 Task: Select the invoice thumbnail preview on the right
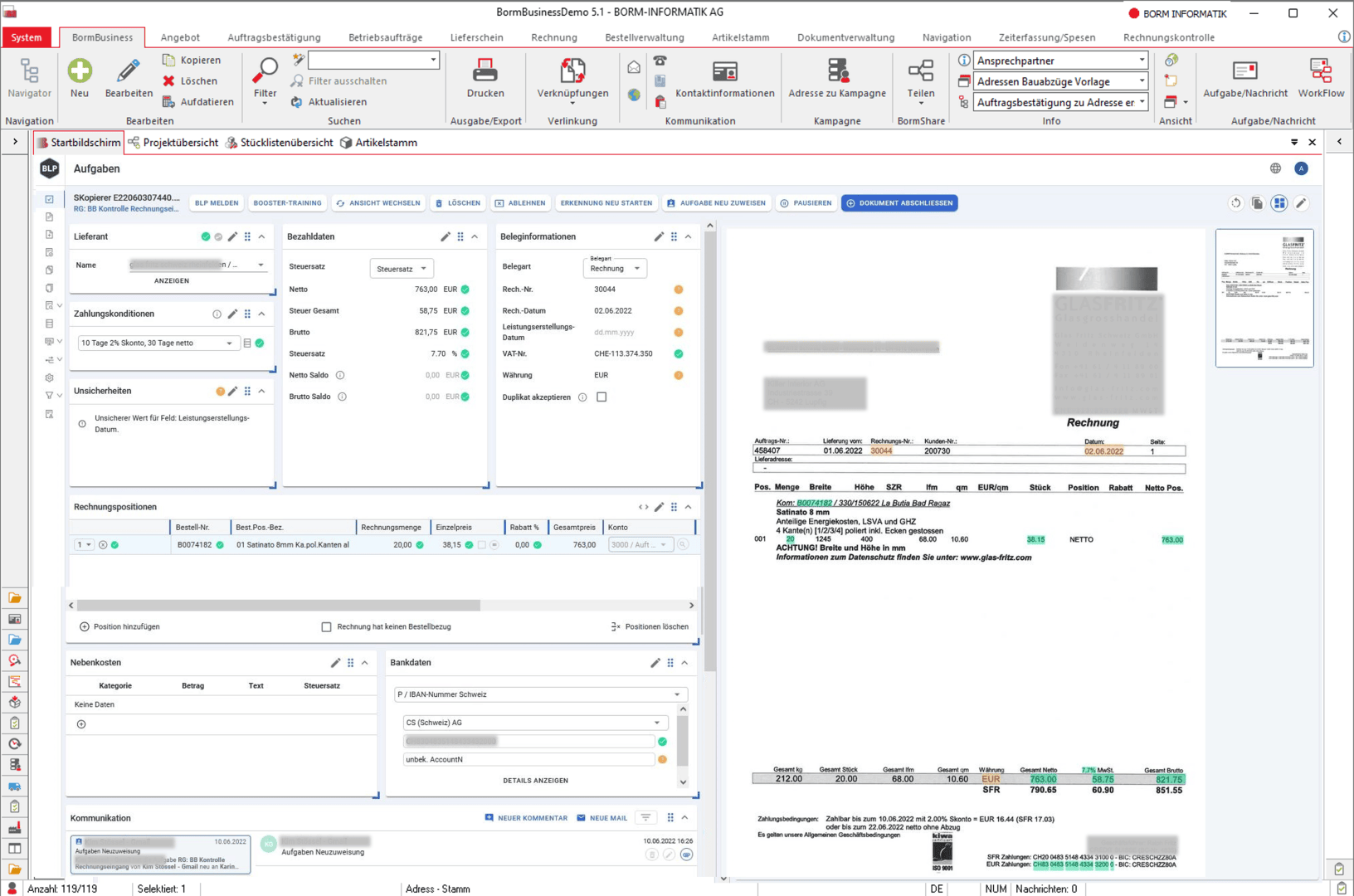(1264, 298)
